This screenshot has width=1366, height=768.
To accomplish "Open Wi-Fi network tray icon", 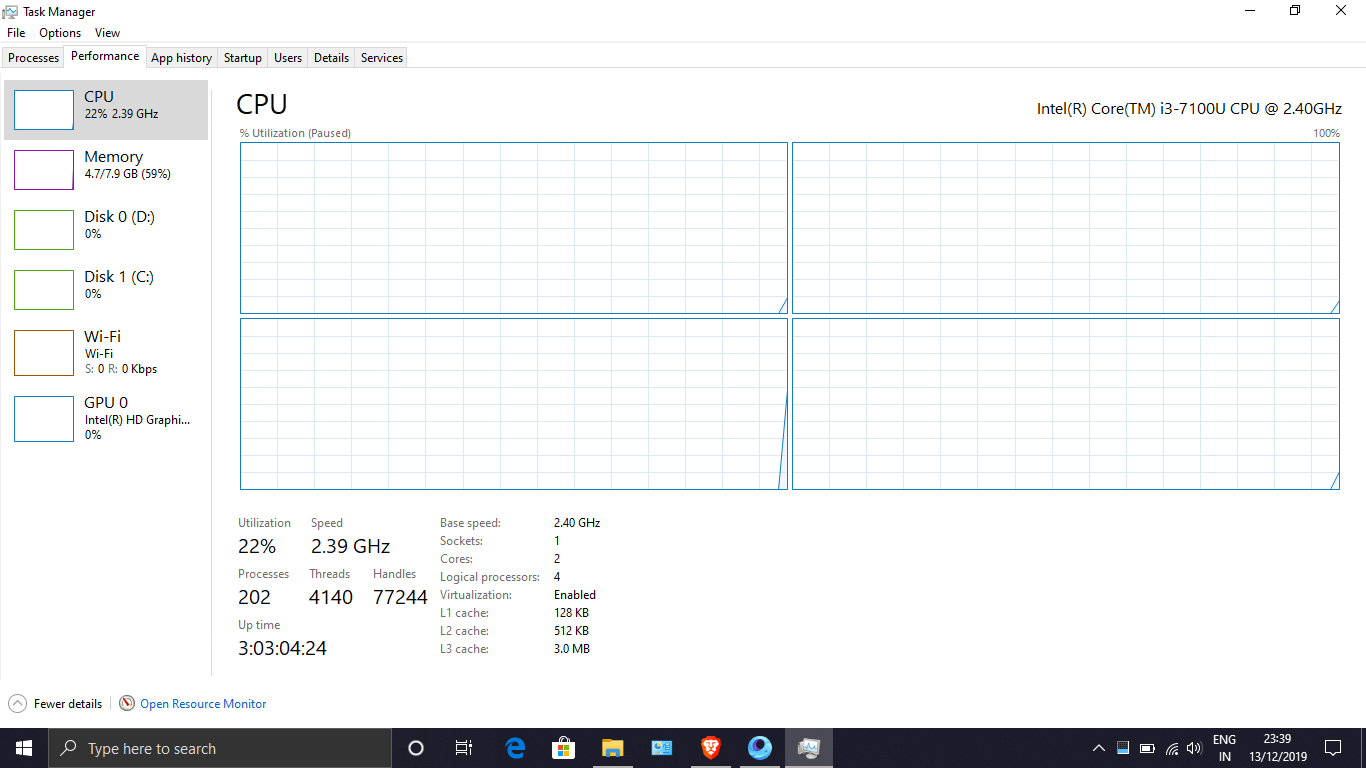I will click(1171, 748).
